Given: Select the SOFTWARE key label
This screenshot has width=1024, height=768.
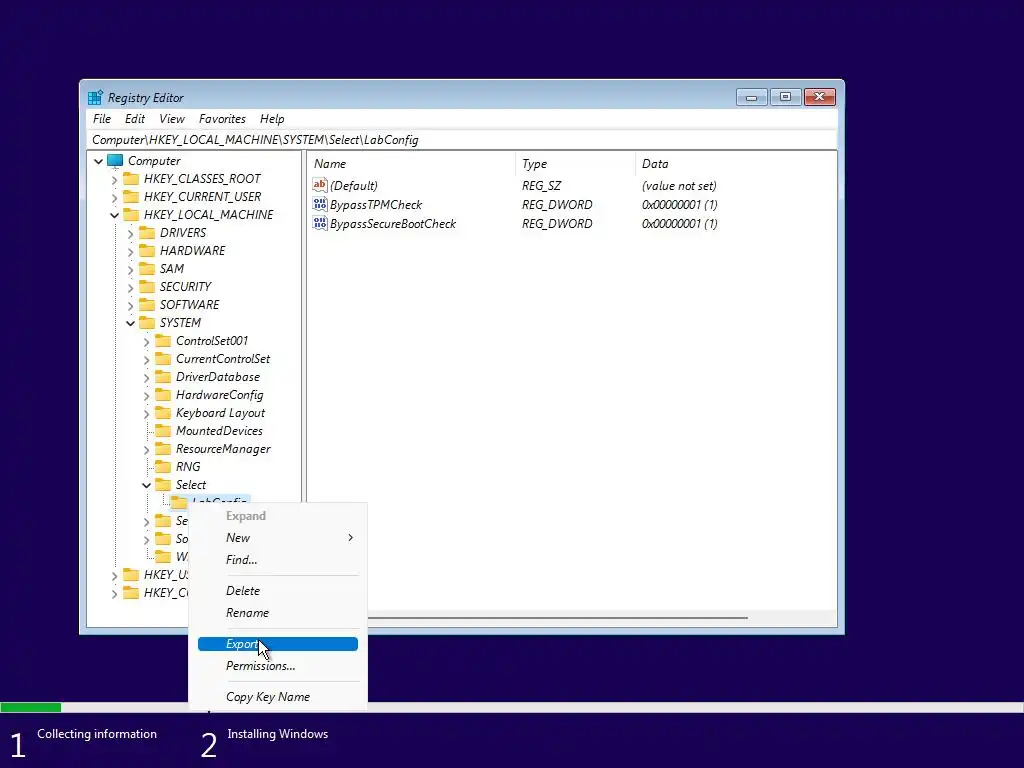Looking at the screenshot, I should (189, 304).
